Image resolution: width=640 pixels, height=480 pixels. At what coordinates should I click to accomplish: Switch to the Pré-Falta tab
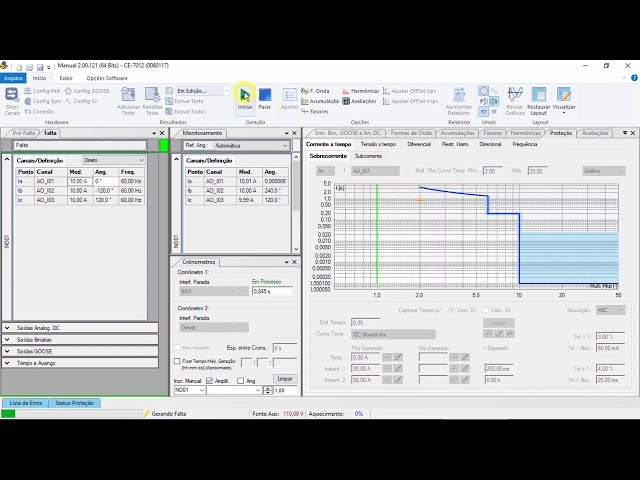tap(23, 133)
